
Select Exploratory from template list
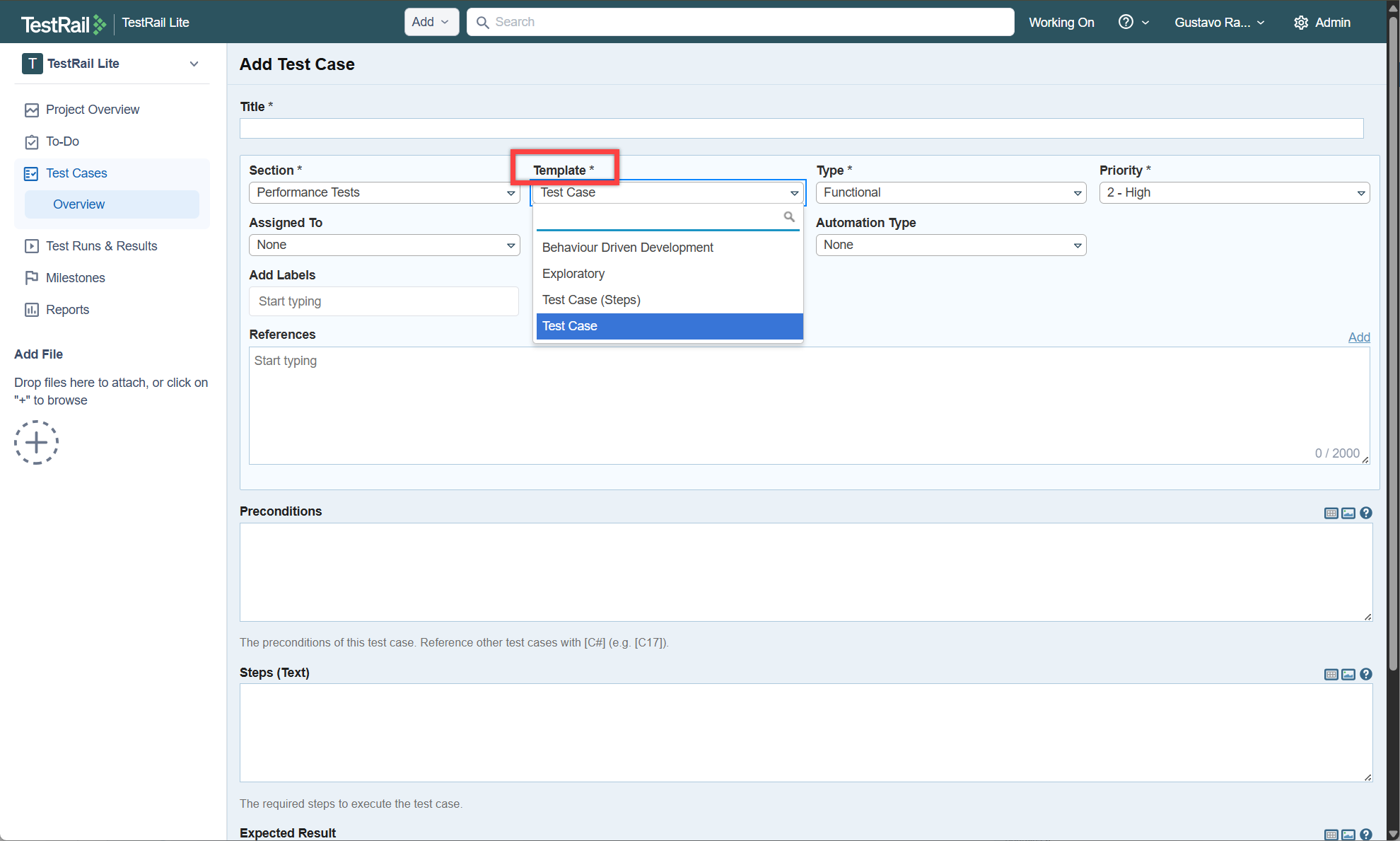[573, 274]
